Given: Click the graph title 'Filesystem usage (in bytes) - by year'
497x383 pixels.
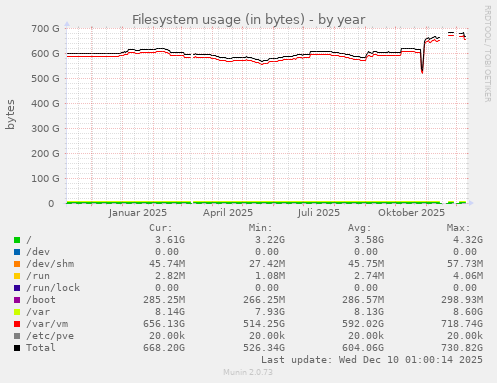Looking at the screenshot, I should click(x=249, y=20).
